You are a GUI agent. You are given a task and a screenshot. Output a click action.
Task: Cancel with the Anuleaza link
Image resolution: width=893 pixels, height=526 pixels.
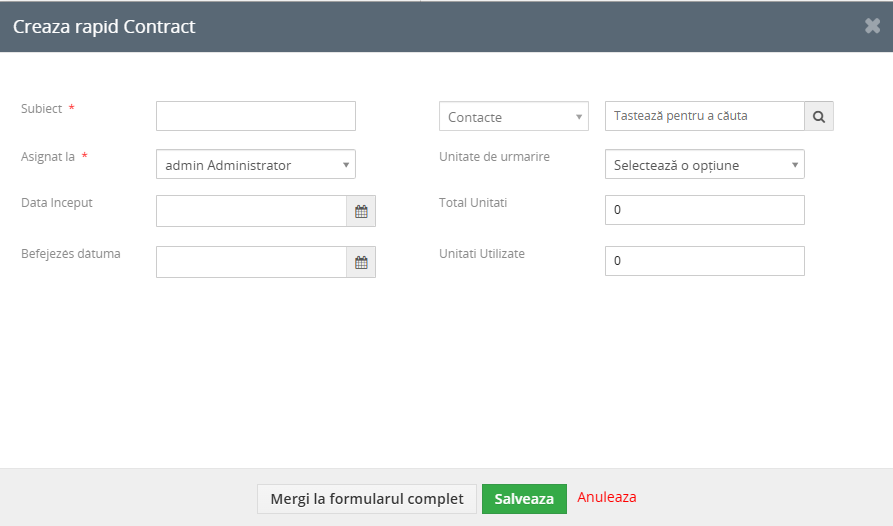point(607,497)
